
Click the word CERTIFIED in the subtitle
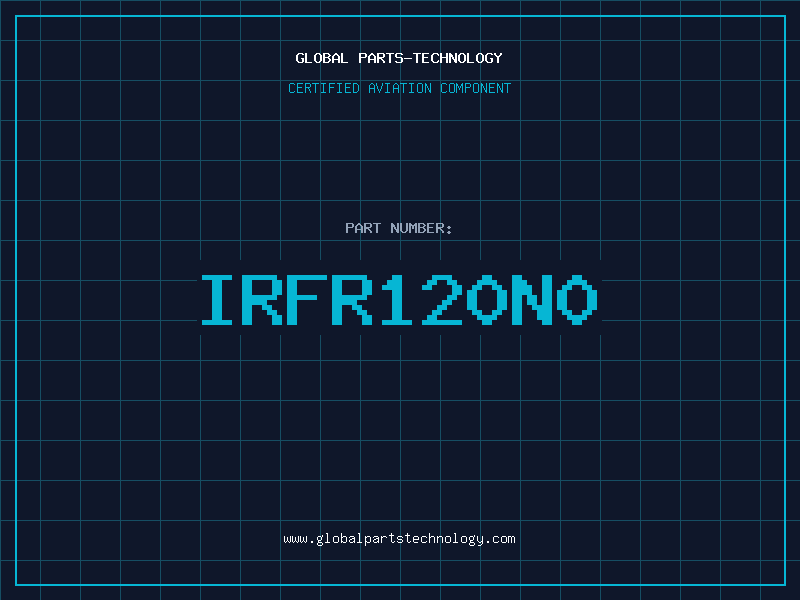(x=324, y=88)
